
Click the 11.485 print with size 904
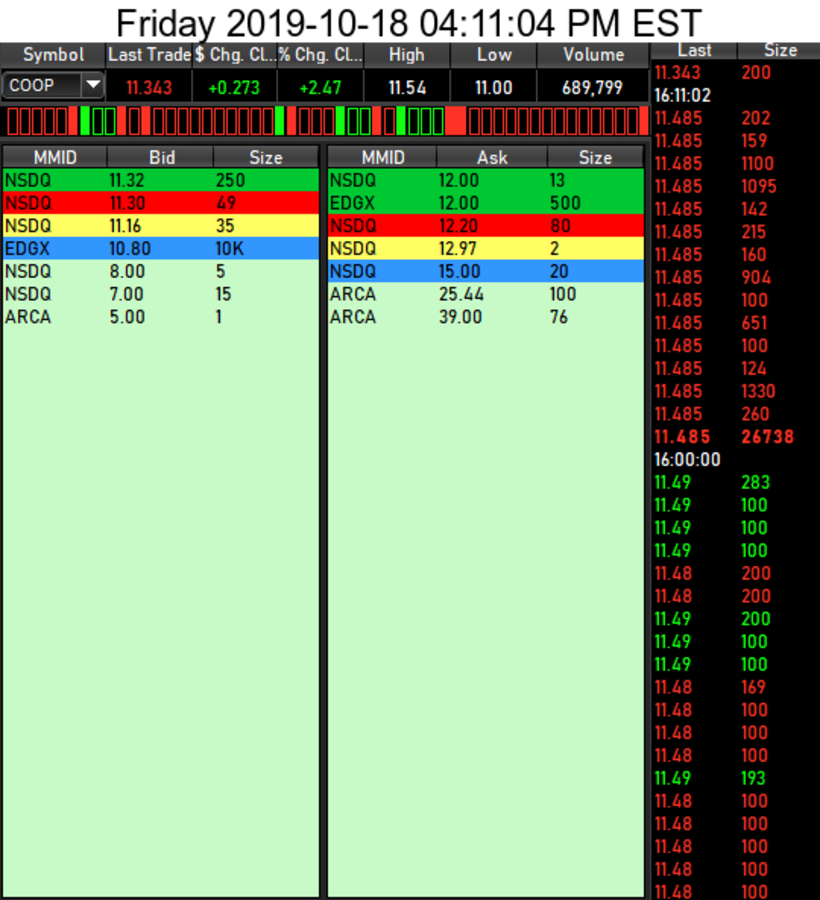(736, 278)
